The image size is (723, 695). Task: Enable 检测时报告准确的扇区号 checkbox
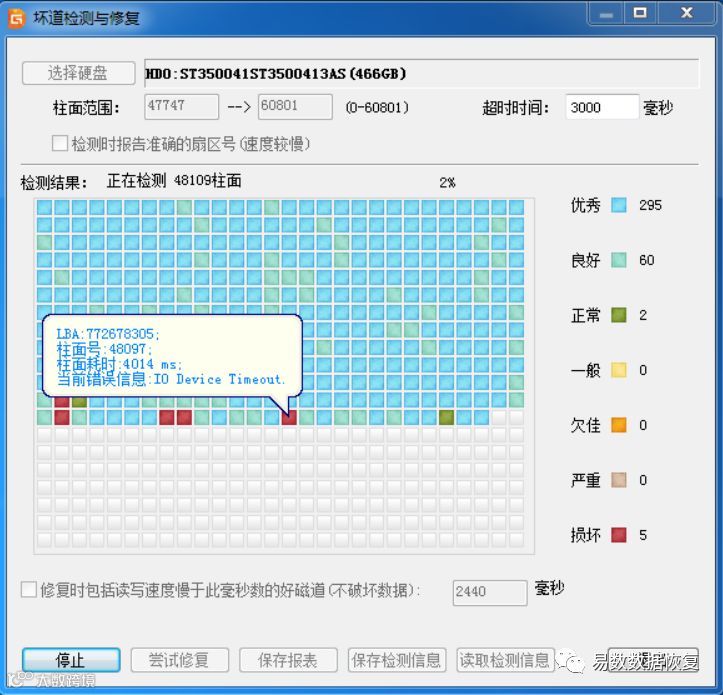(60, 143)
